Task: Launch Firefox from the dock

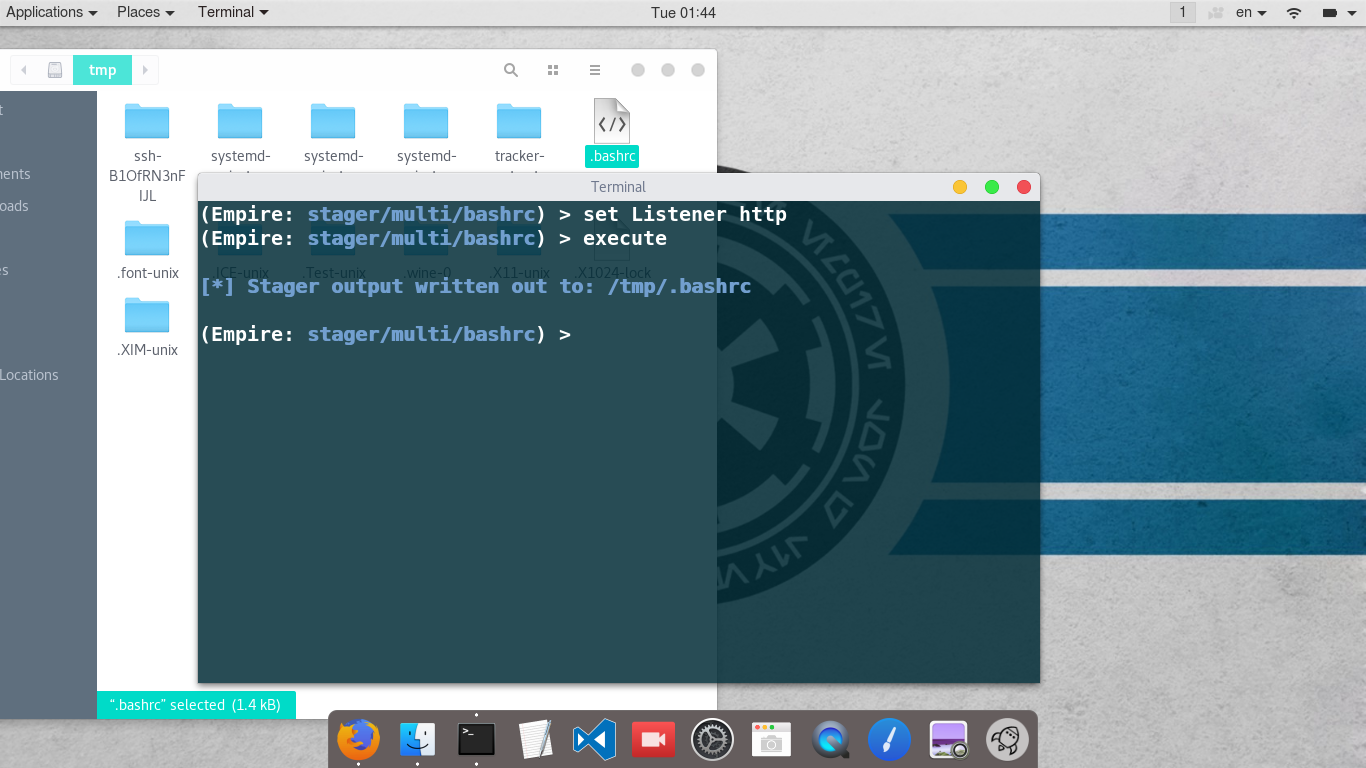Action: (x=358, y=740)
